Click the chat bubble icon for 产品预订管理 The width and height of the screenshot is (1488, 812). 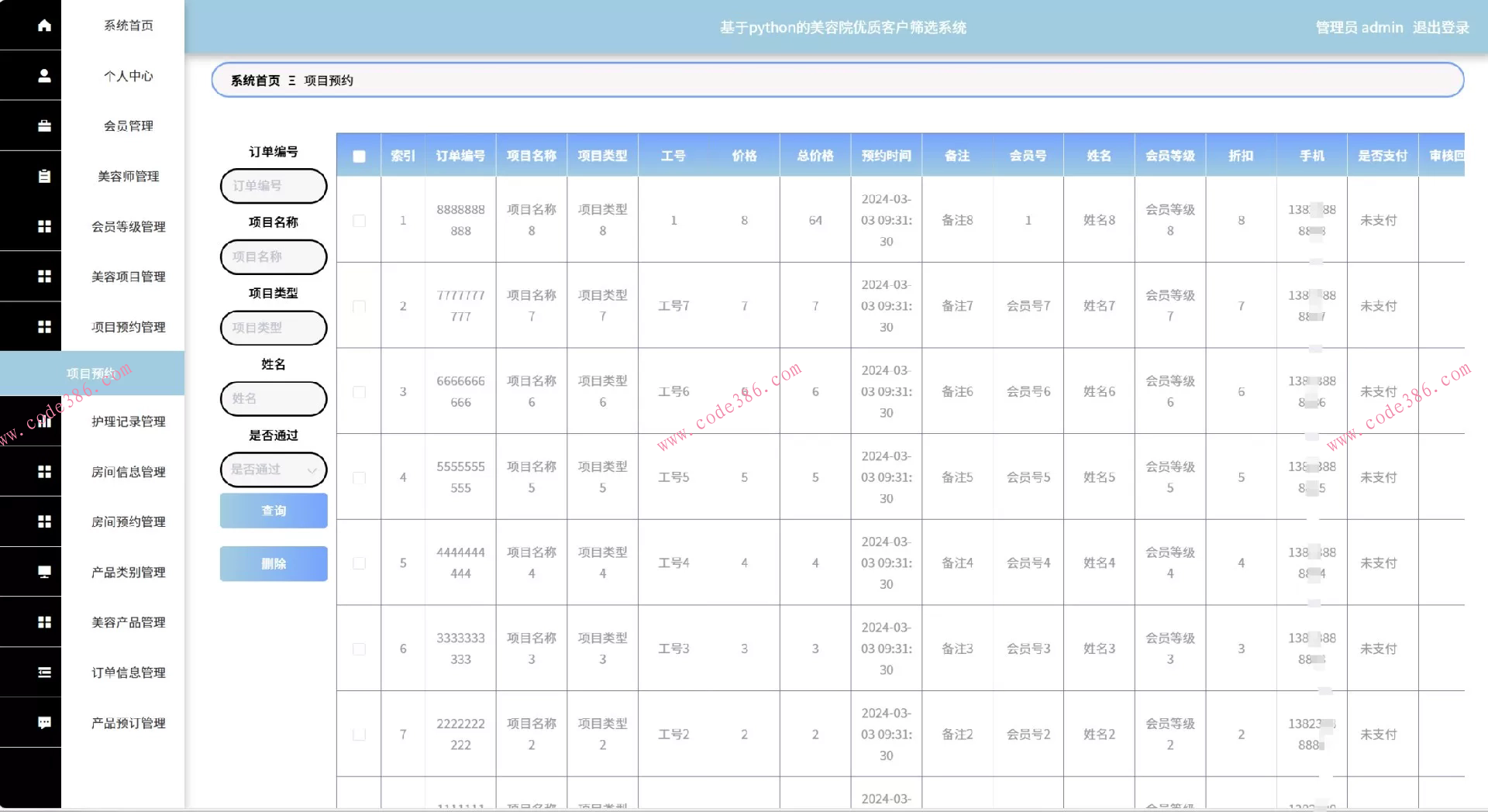pyautogui.click(x=44, y=723)
